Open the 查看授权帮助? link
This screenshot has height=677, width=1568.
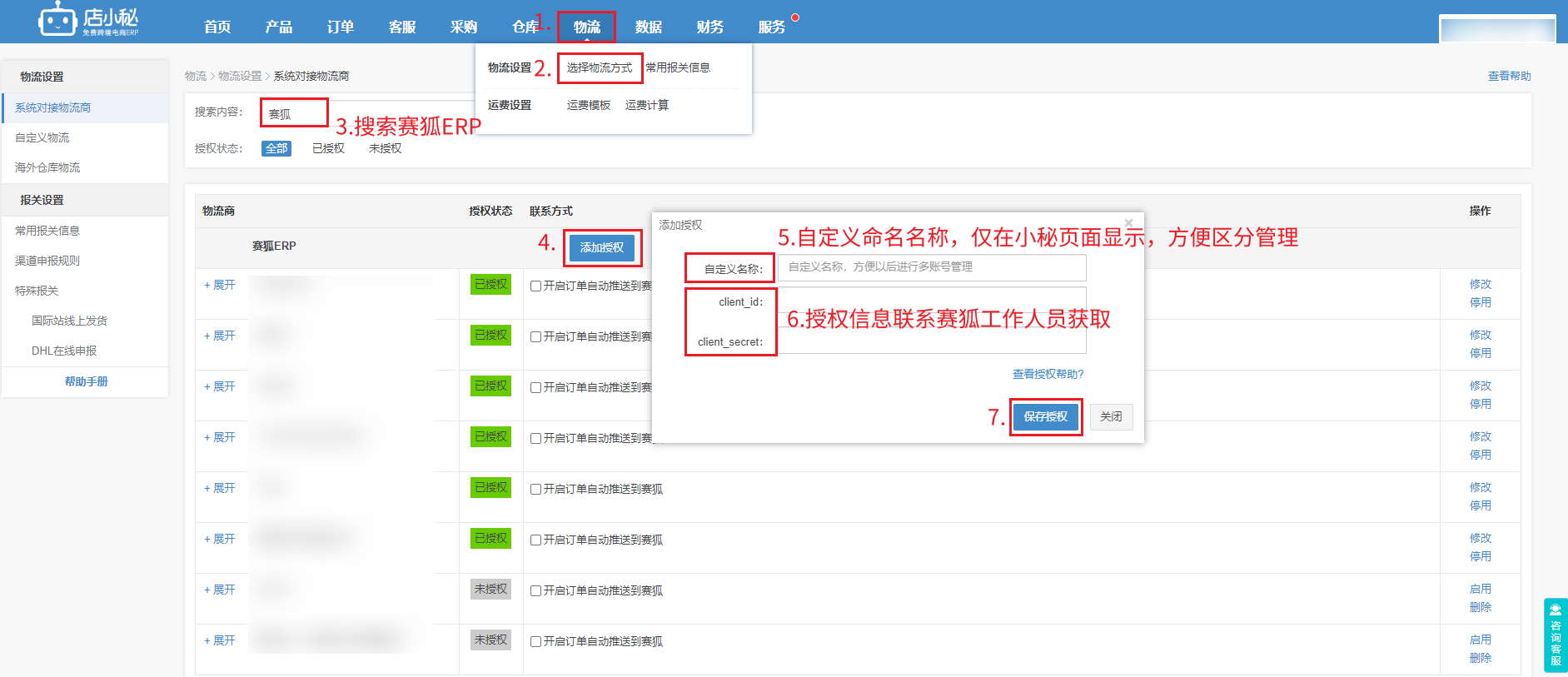pyautogui.click(x=1048, y=374)
